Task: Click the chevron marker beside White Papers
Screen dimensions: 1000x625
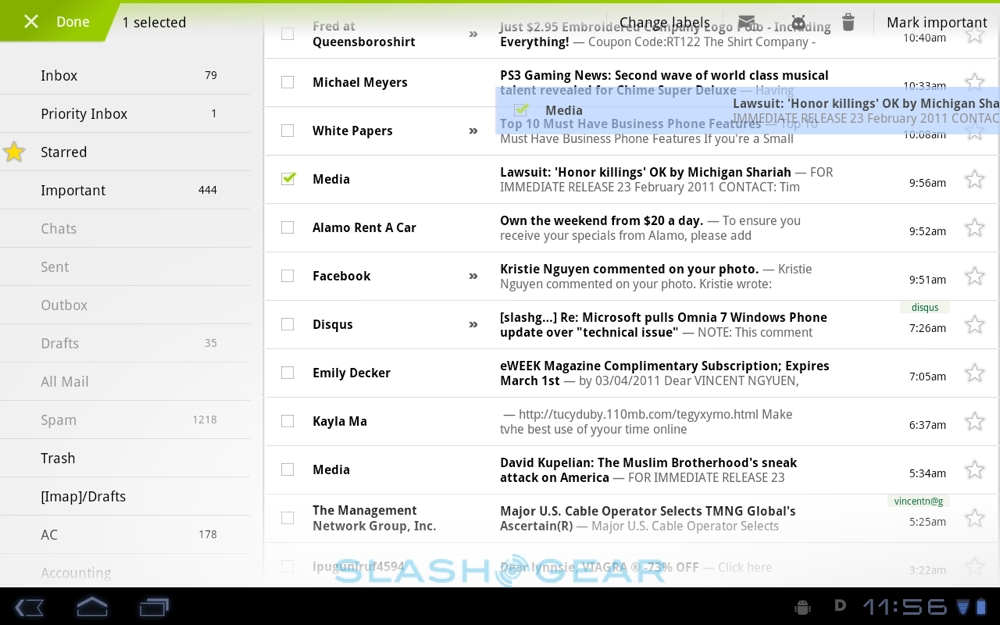Action: click(x=473, y=131)
